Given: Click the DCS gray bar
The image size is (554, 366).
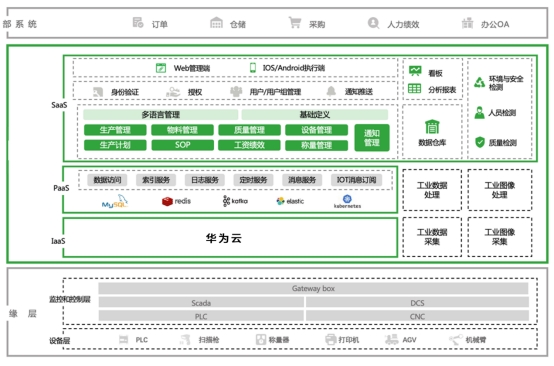Looking at the screenshot, I should (417, 302).
